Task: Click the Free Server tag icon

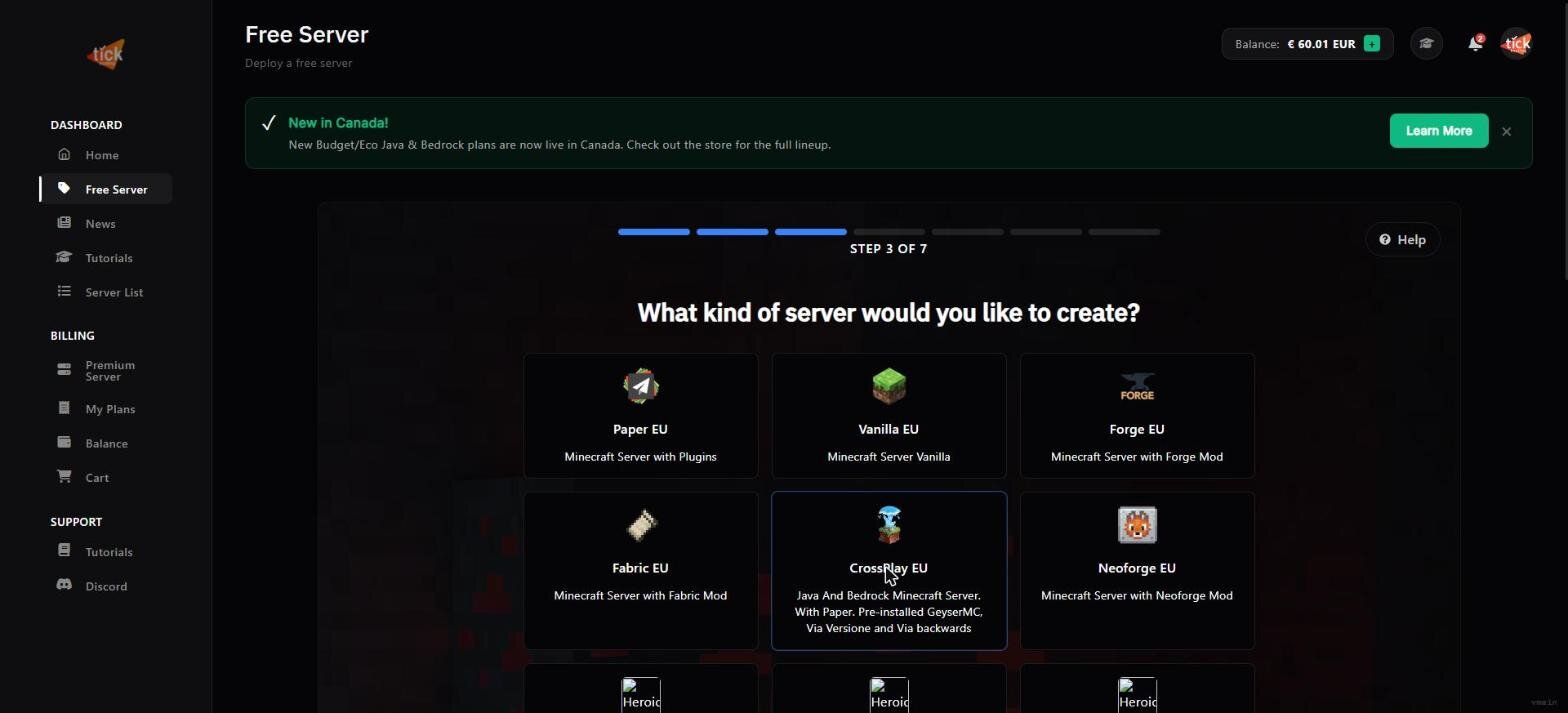Action: 64,188
